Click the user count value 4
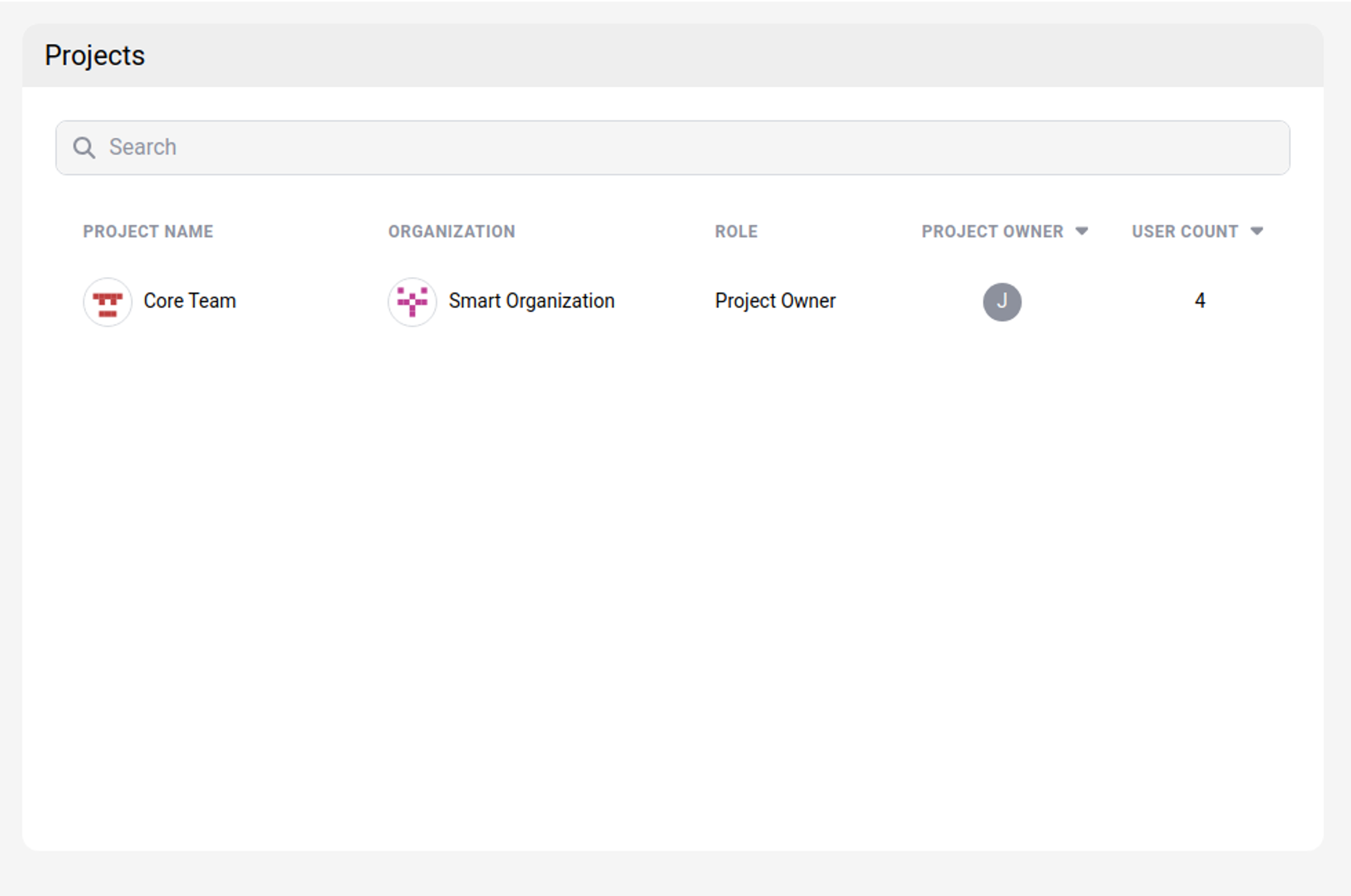1351x896 pixels. 1200,300
